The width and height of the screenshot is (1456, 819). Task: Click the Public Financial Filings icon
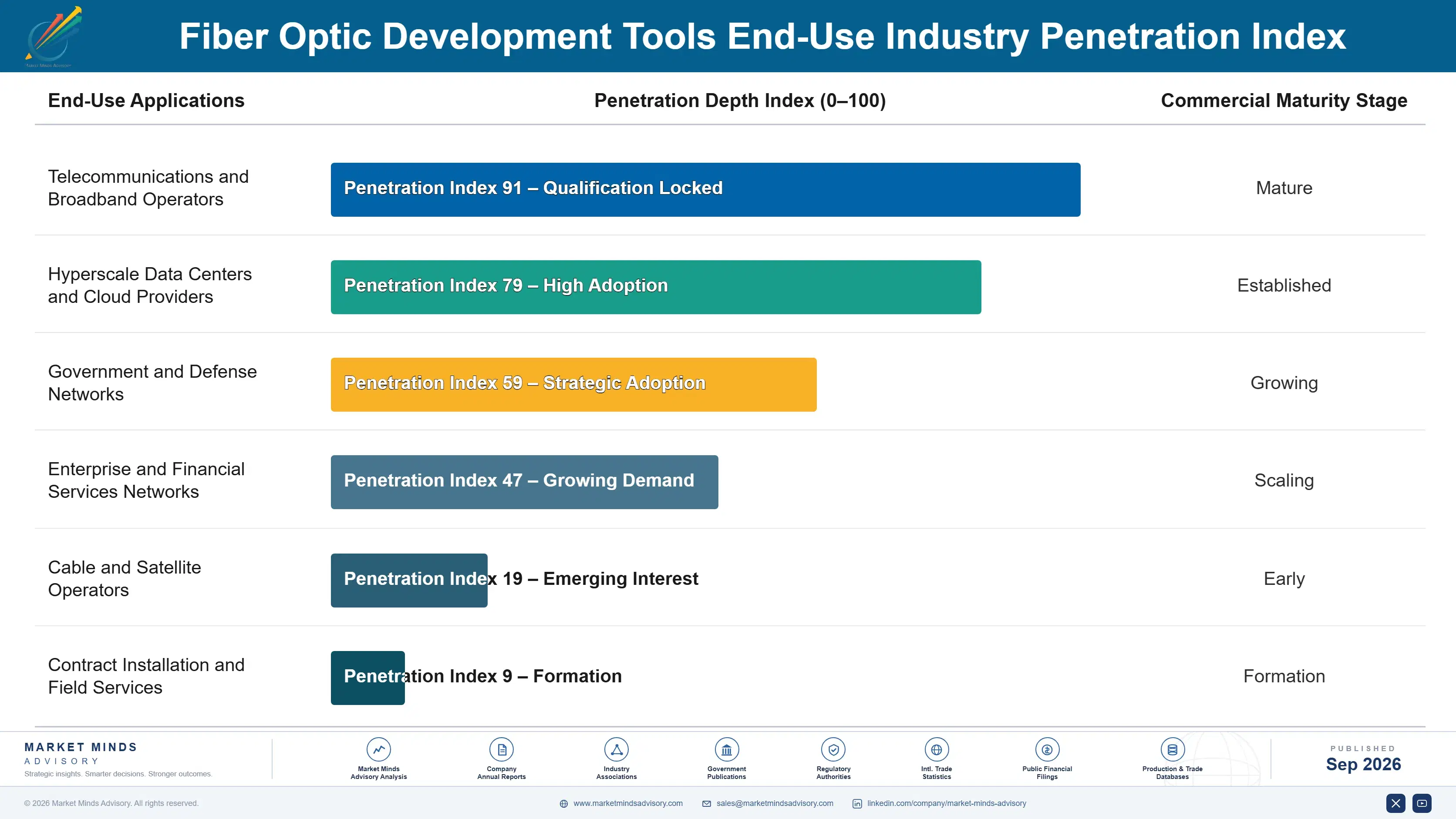click(x=1047, y=749)
